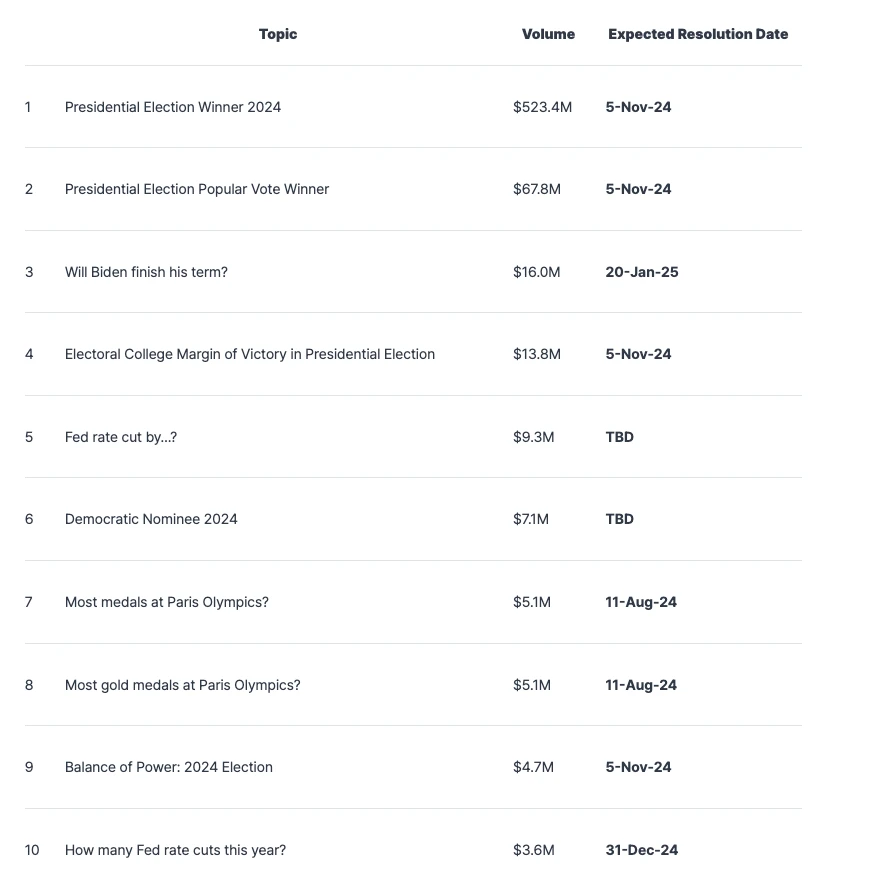Select Electoral College Margin of Victory topic
Screen dimensions: 873x894
pyautogui.click(x=249, y=354)
